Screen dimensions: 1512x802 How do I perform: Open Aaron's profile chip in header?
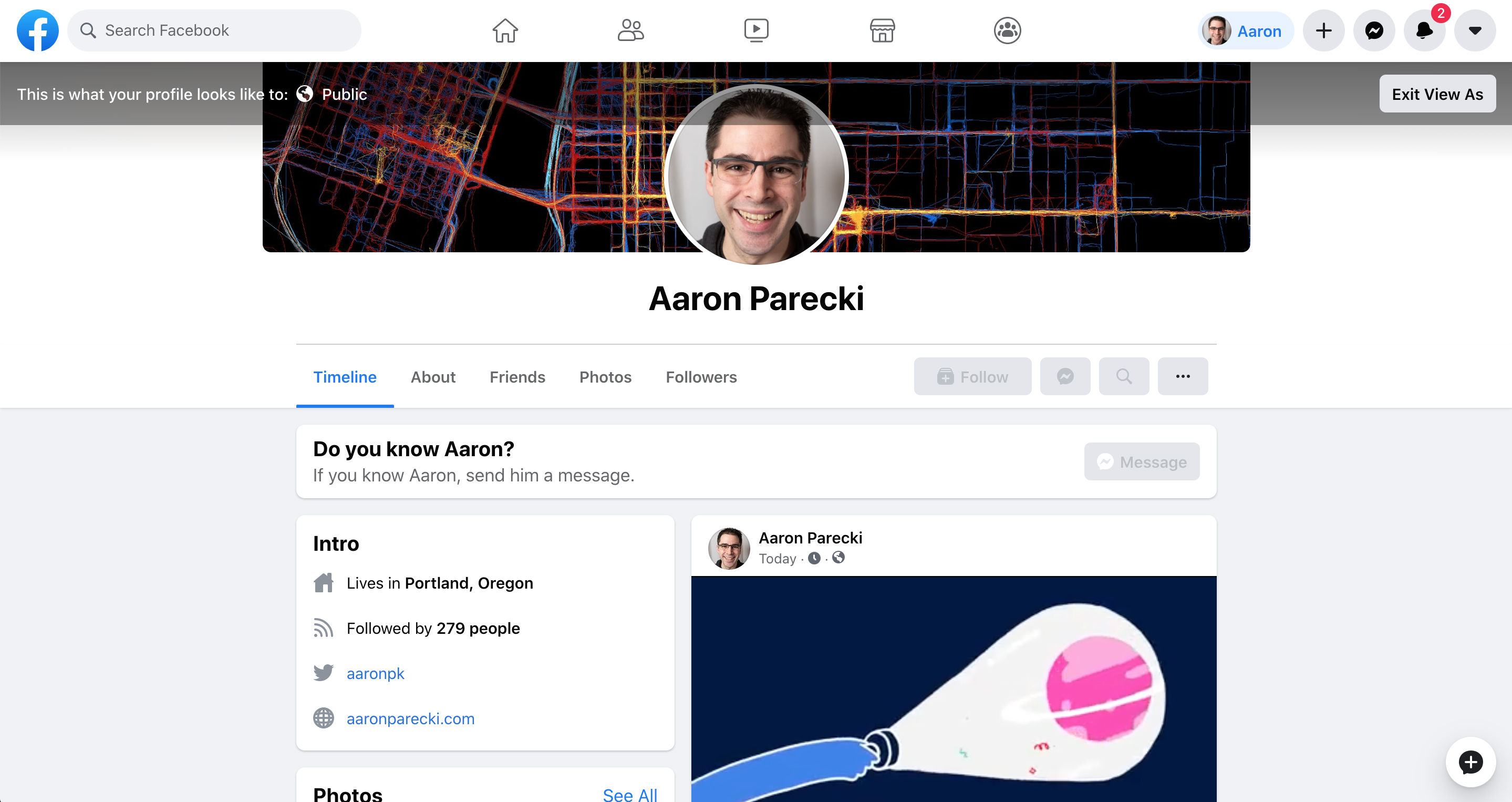[1245, 30]
